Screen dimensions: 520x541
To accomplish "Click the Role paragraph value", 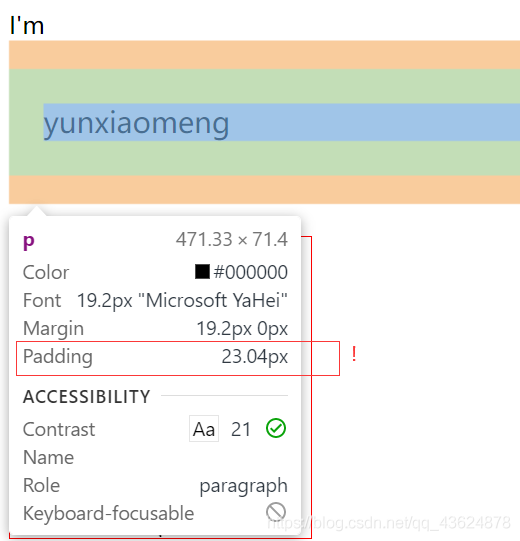I will click(244, 486).
